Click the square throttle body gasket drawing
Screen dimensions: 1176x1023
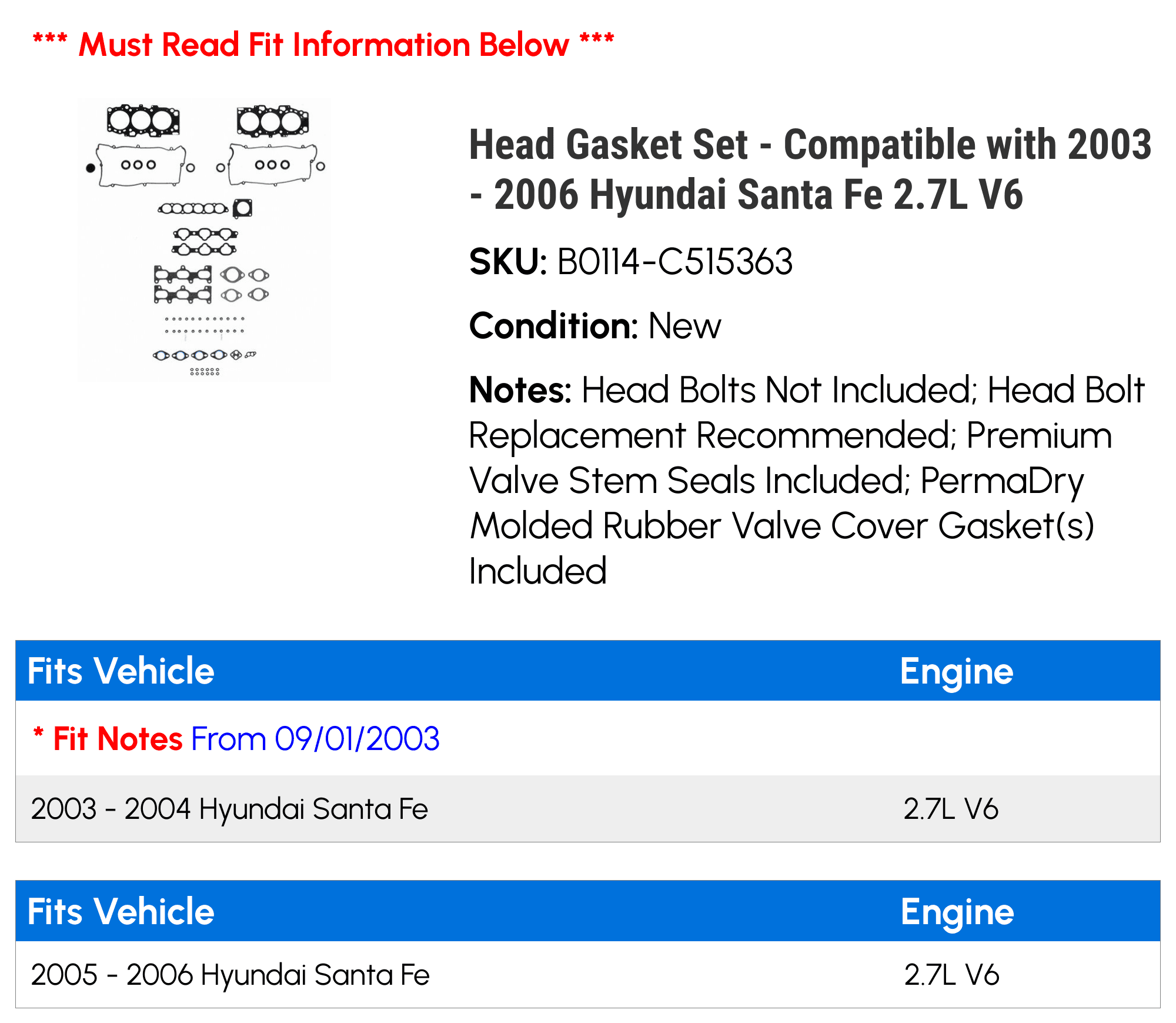click(x=243, y=208)
